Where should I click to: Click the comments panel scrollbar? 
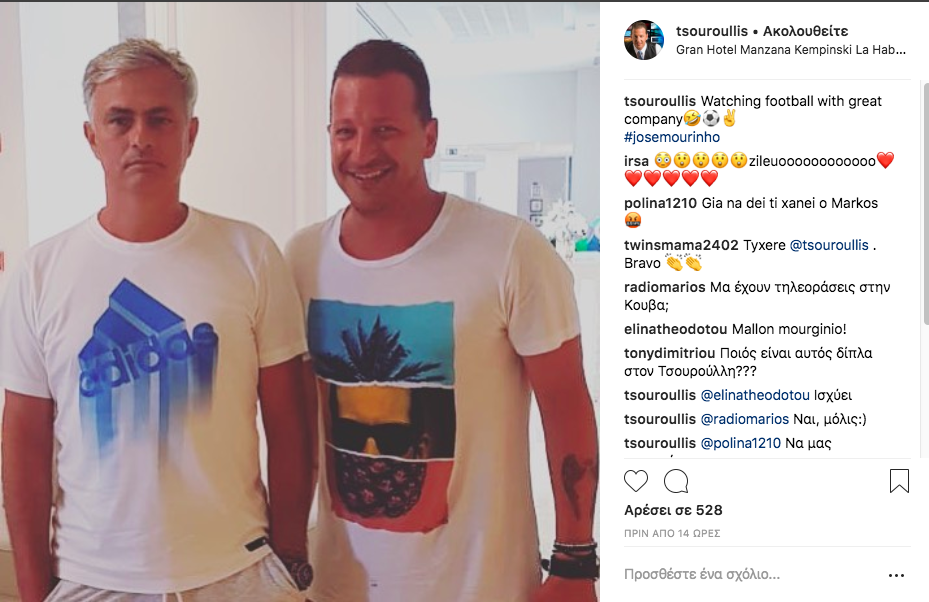[x=925, y=203]
